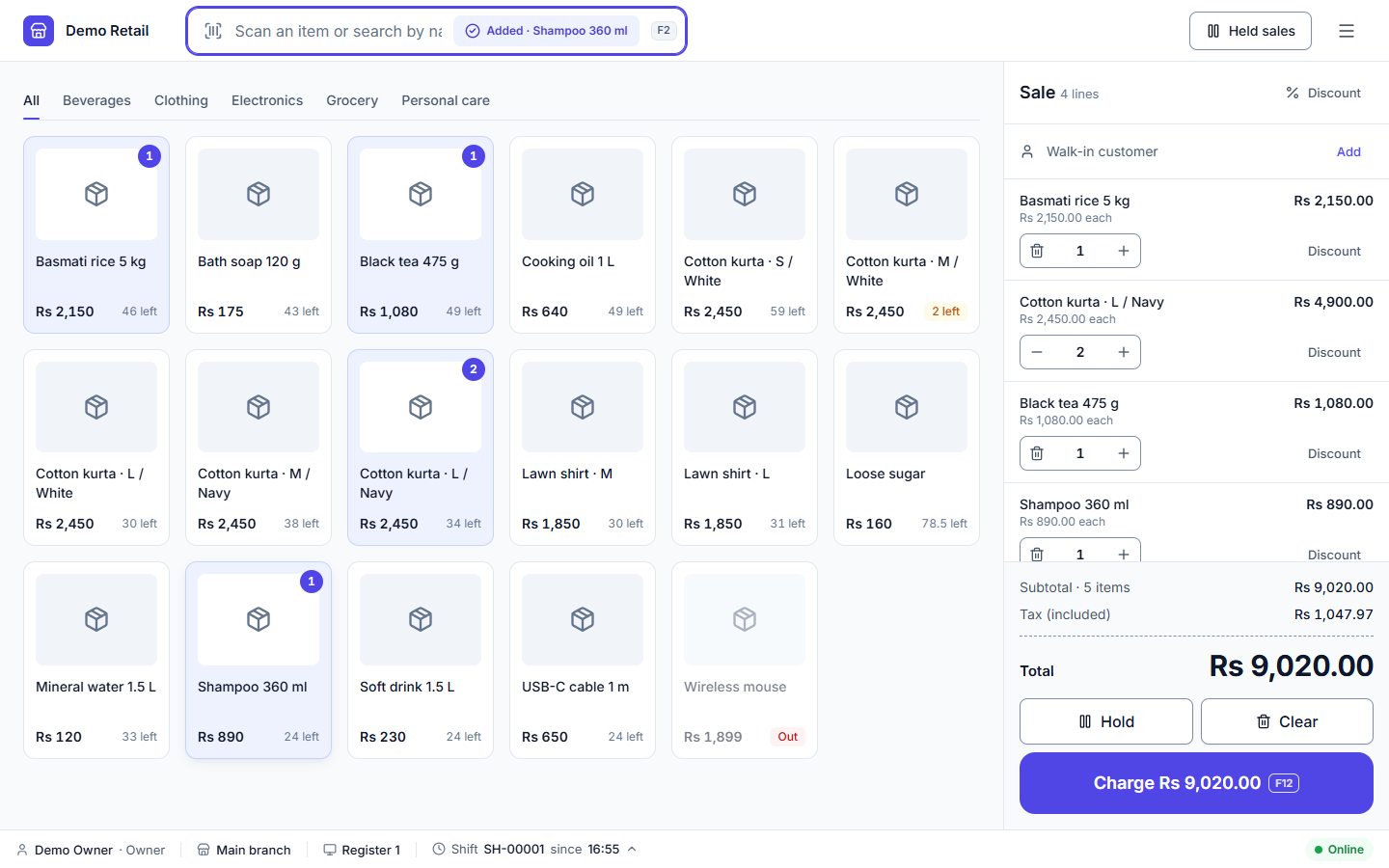
Task: Add a customer to the sale
Action: coord(1348,151)
